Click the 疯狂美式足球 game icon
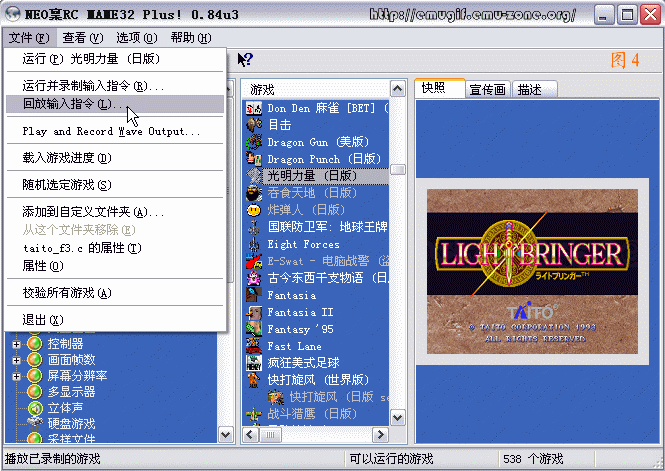665x471 pixels. click(x=254, y=363)
